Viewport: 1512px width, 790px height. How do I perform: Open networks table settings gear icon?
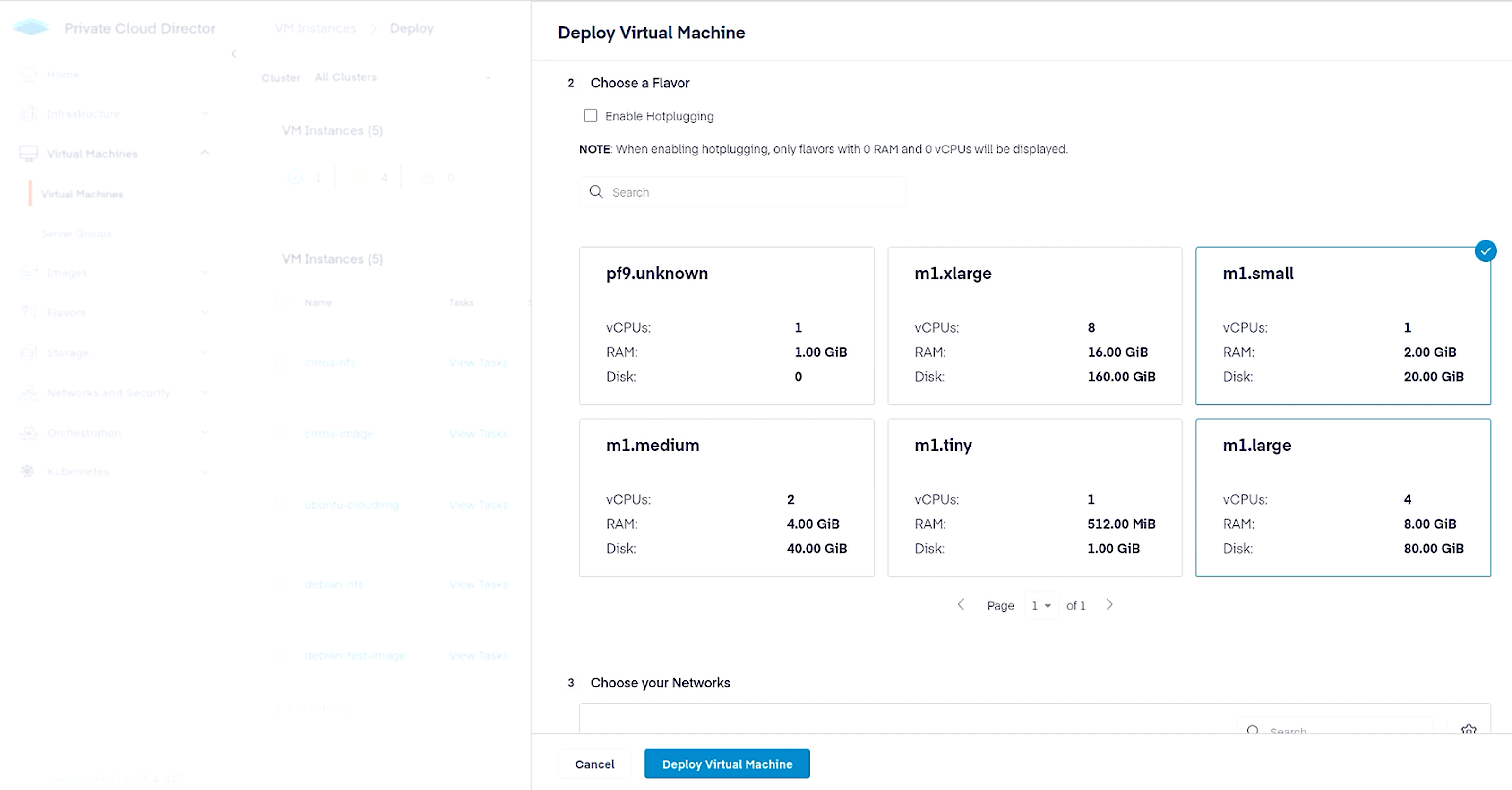click(1468, 729)
